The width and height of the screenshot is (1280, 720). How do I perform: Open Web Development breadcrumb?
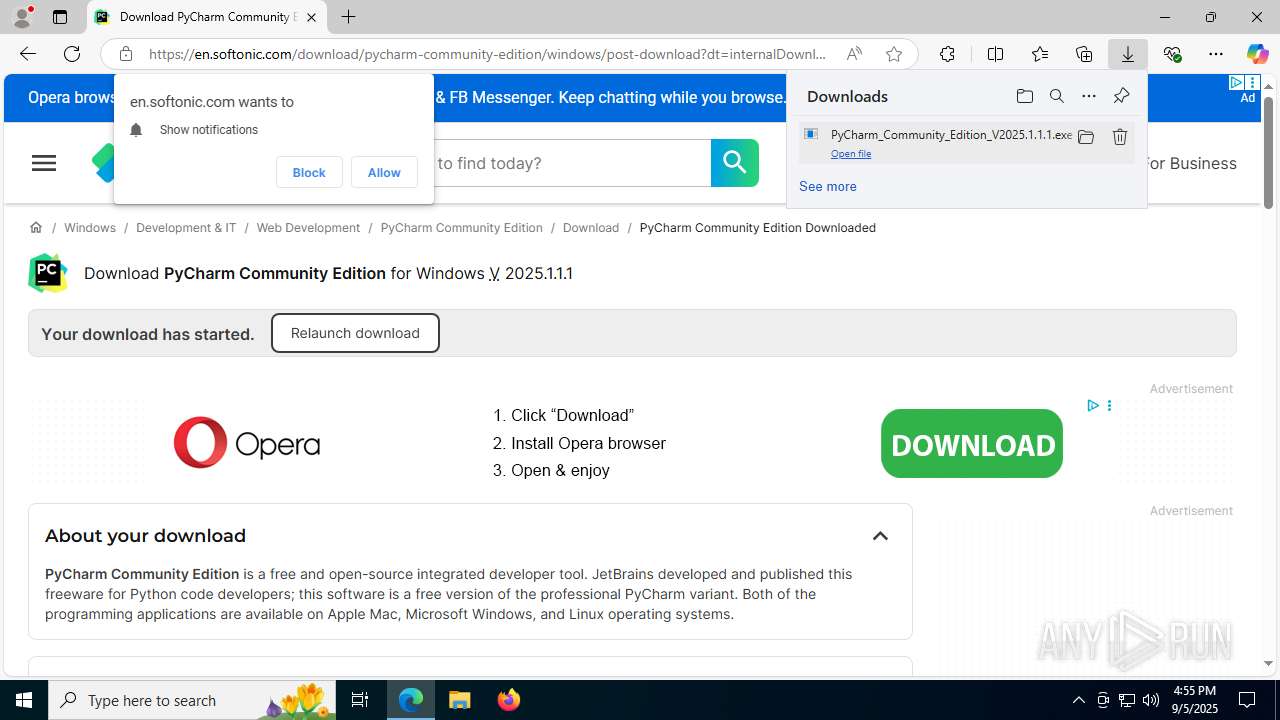[308, 228]
